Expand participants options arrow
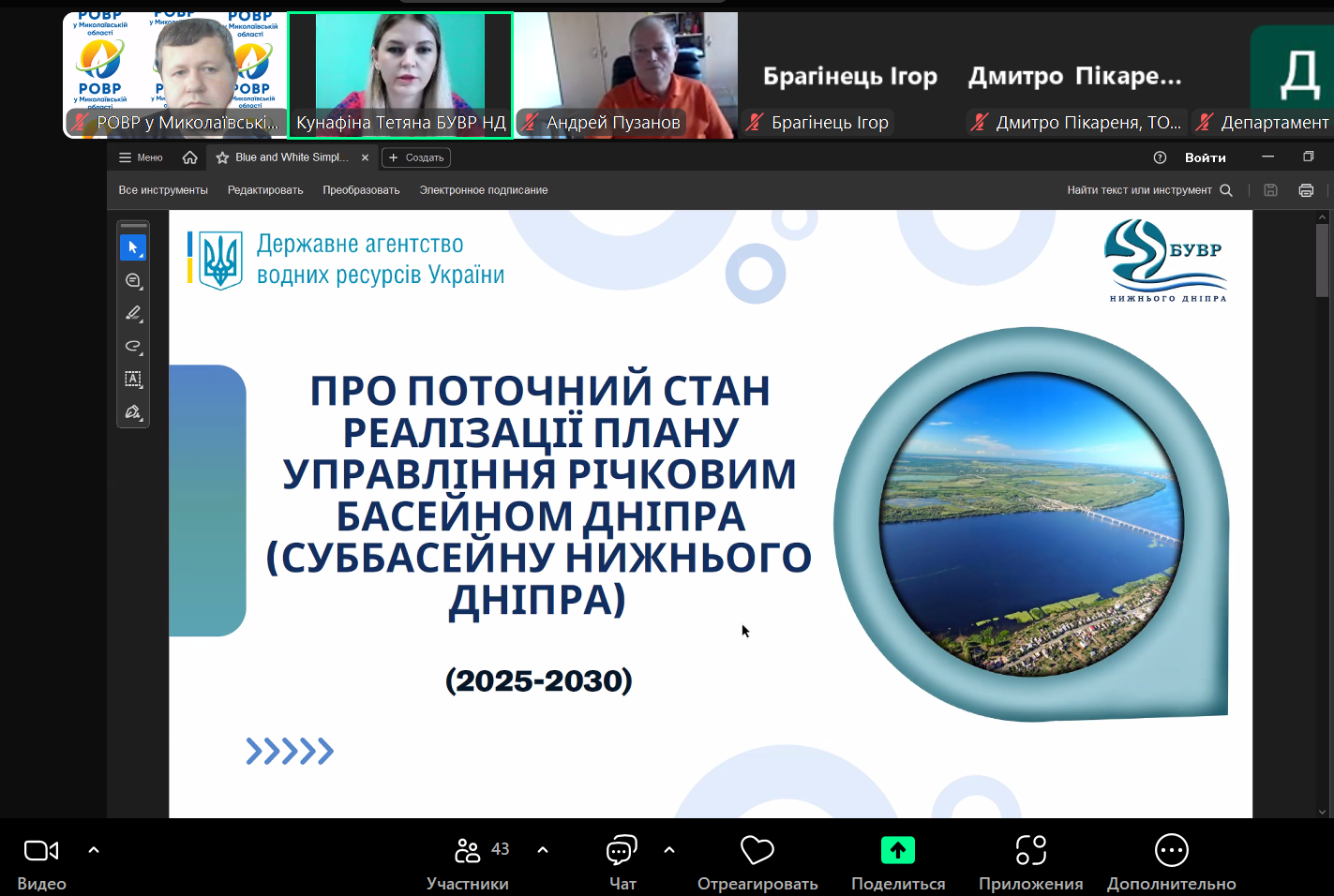 pyautogui.click(x=543, y=850)
